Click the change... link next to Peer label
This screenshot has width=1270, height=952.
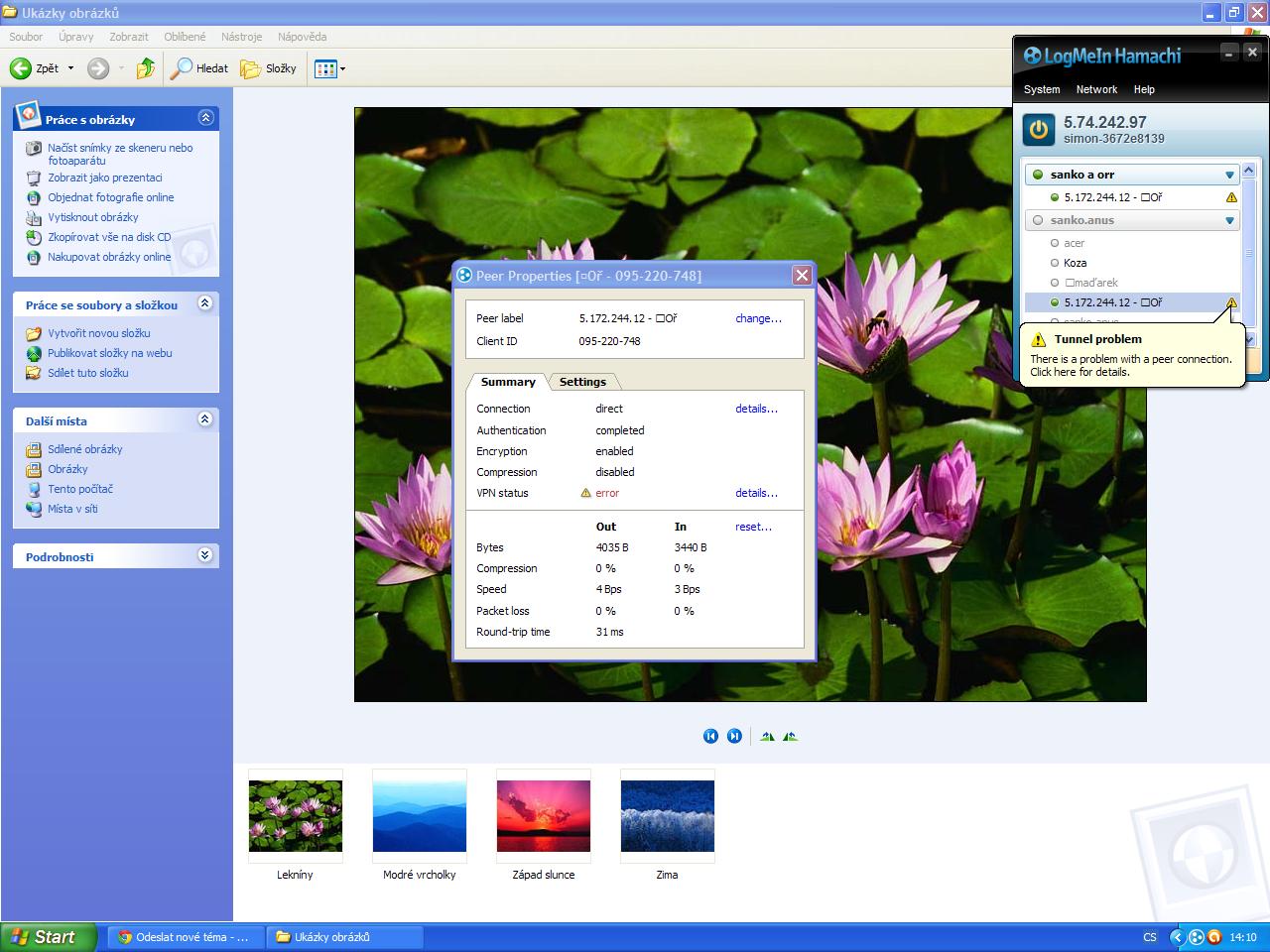coord(758,318)
